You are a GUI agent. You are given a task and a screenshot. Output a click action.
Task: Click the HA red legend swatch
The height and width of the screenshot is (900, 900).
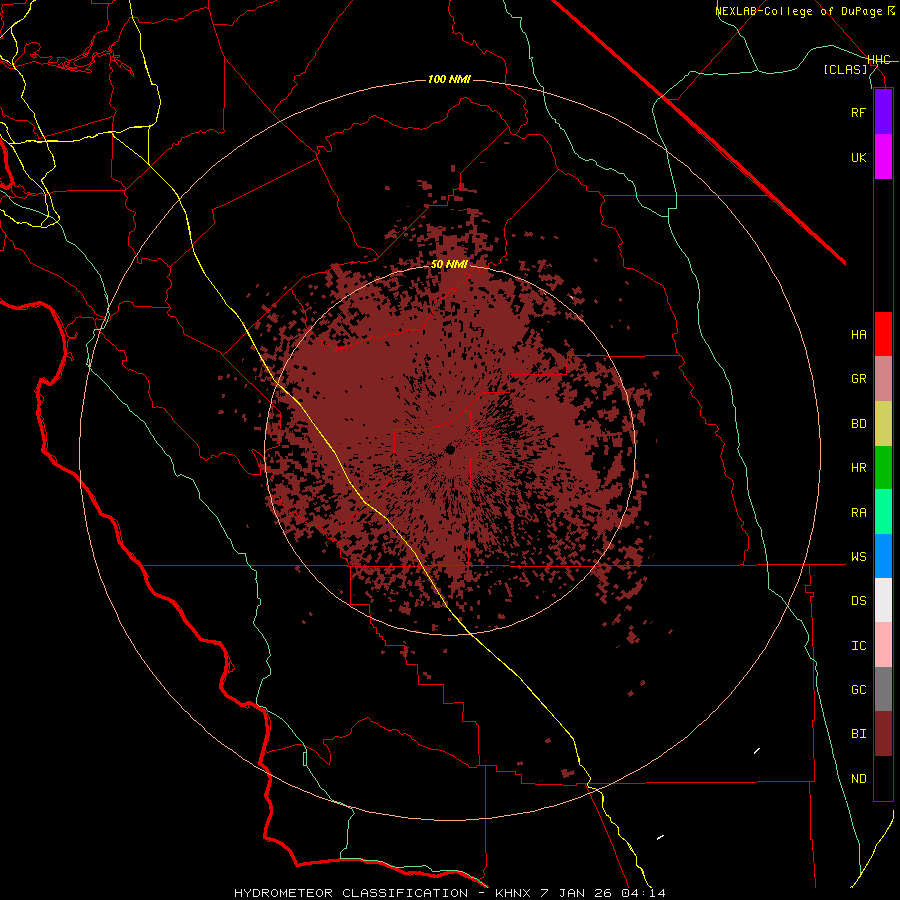[x=883, y=334]
